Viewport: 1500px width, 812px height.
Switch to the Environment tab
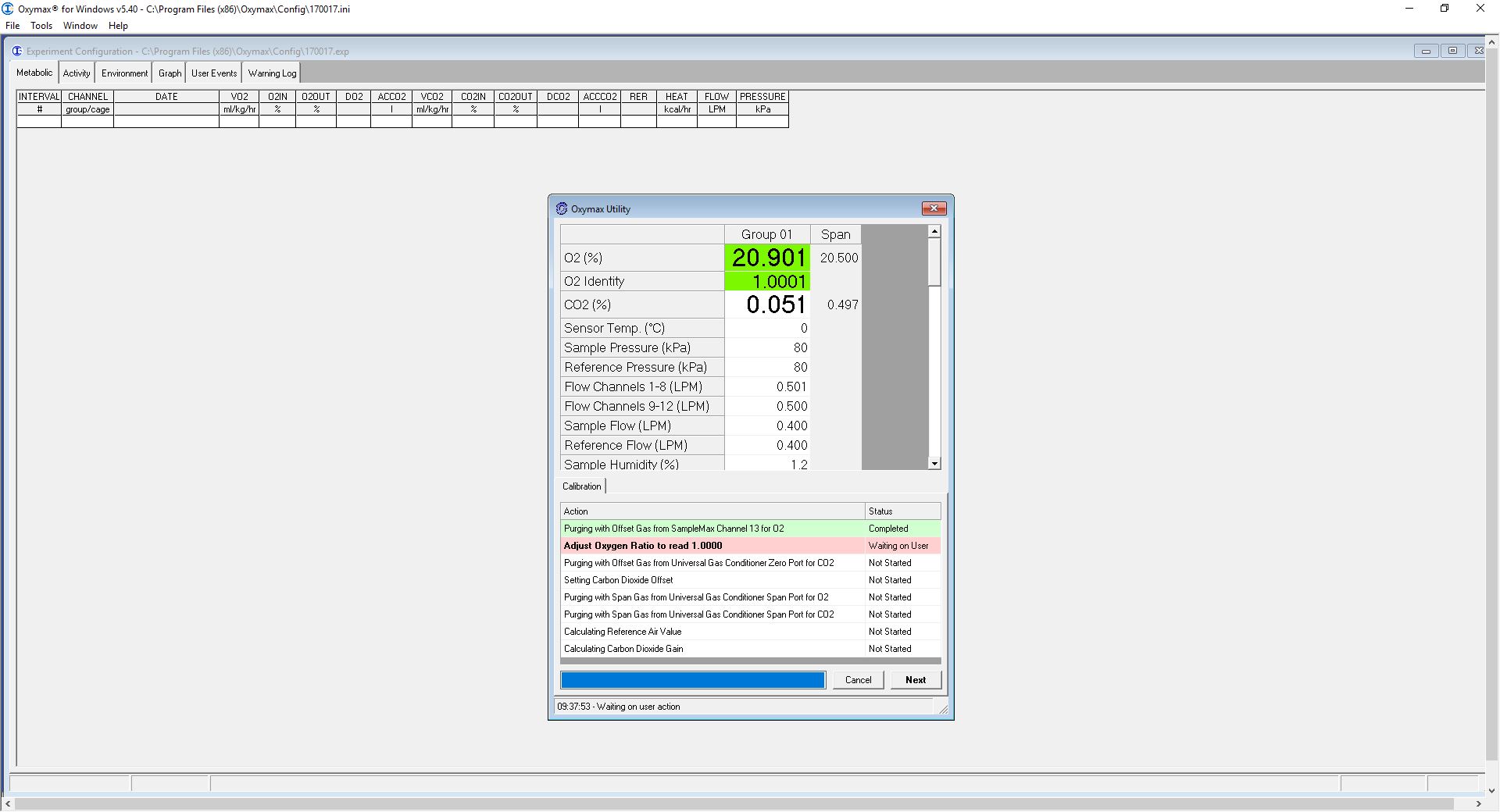(x=124, y=73)
